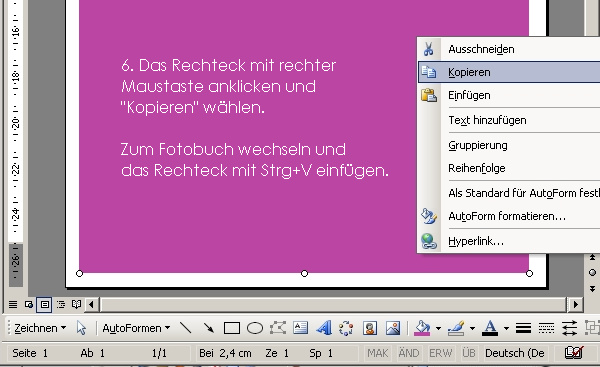Select the Line drawing tool
The image size is (600, 367).
point(186,328)
